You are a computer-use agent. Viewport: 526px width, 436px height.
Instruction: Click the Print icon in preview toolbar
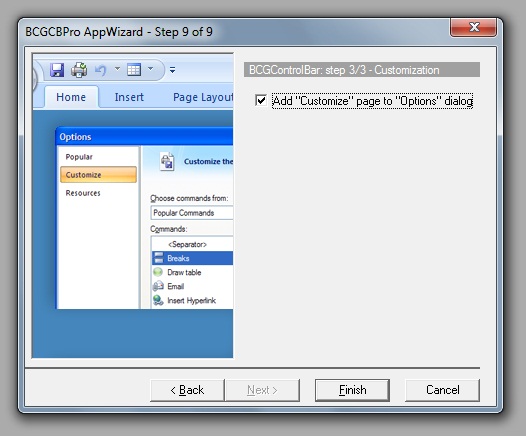(x=79, y=70)
